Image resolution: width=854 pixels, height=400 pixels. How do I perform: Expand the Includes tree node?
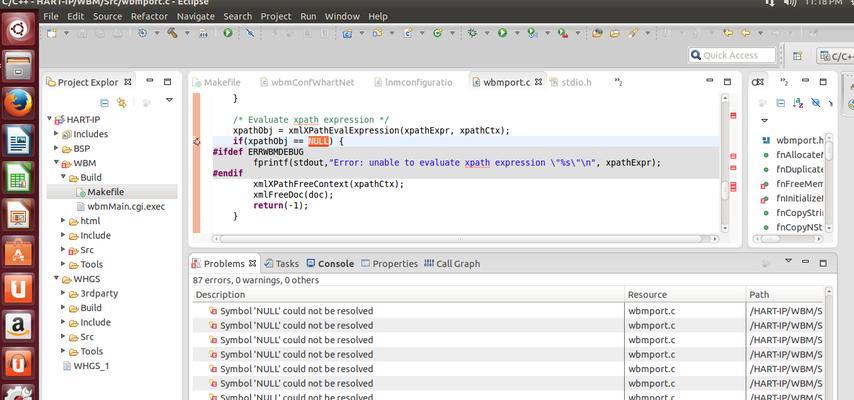(56, 133)
